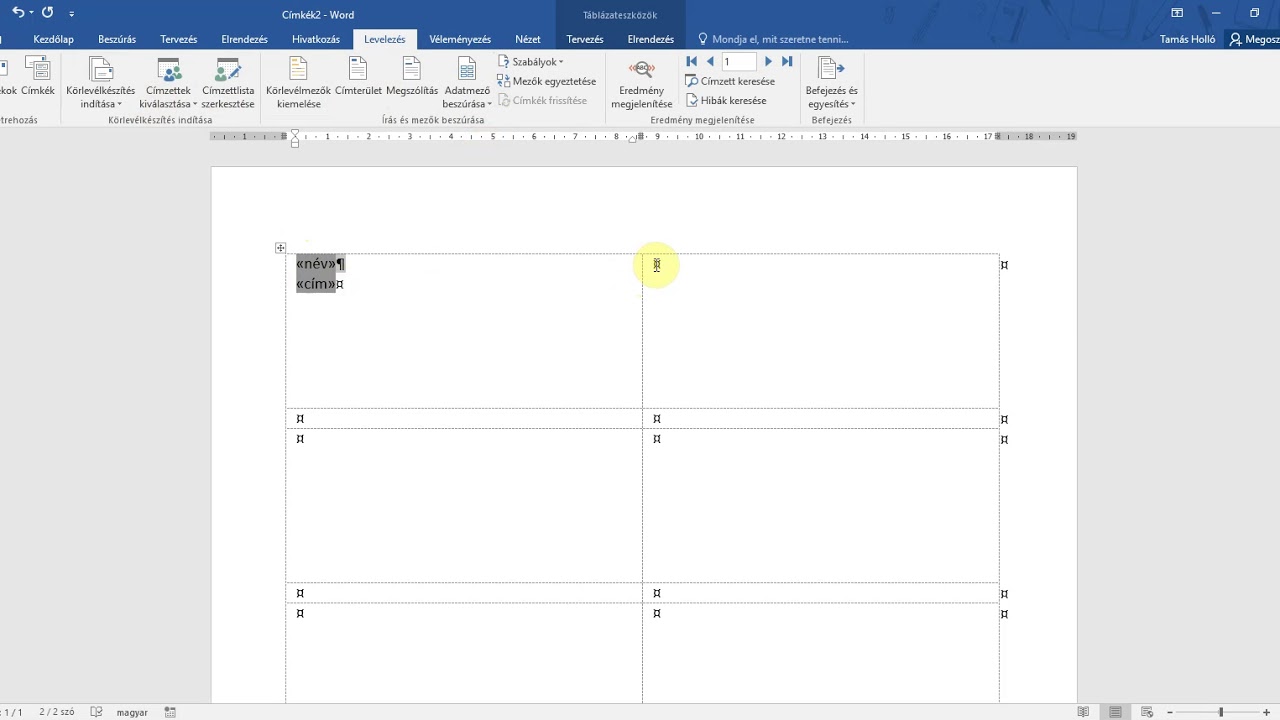Open the Beszúrás tab
The height and width of the screenshot is (720, 1280).
[117, 39]
